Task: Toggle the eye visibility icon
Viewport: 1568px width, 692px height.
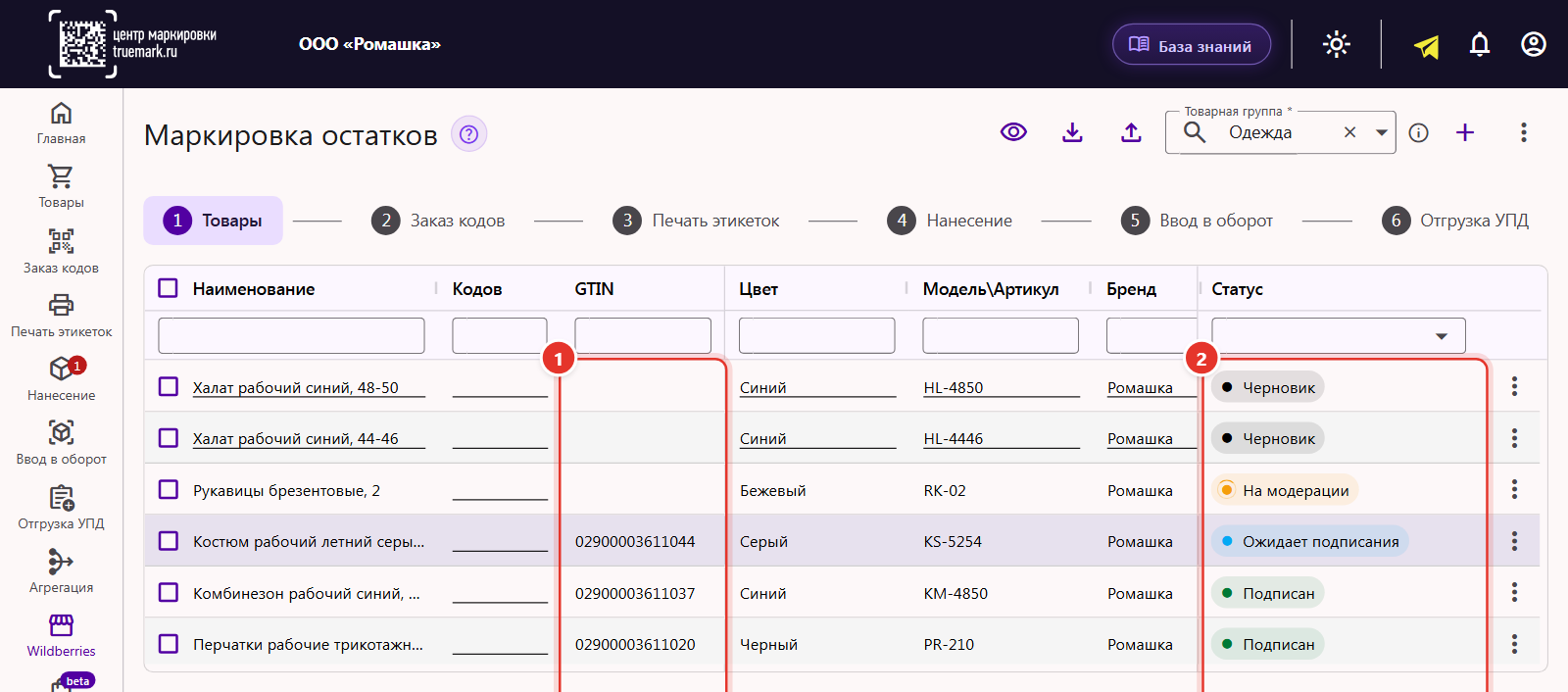Action: click(x=1014, y=132)
